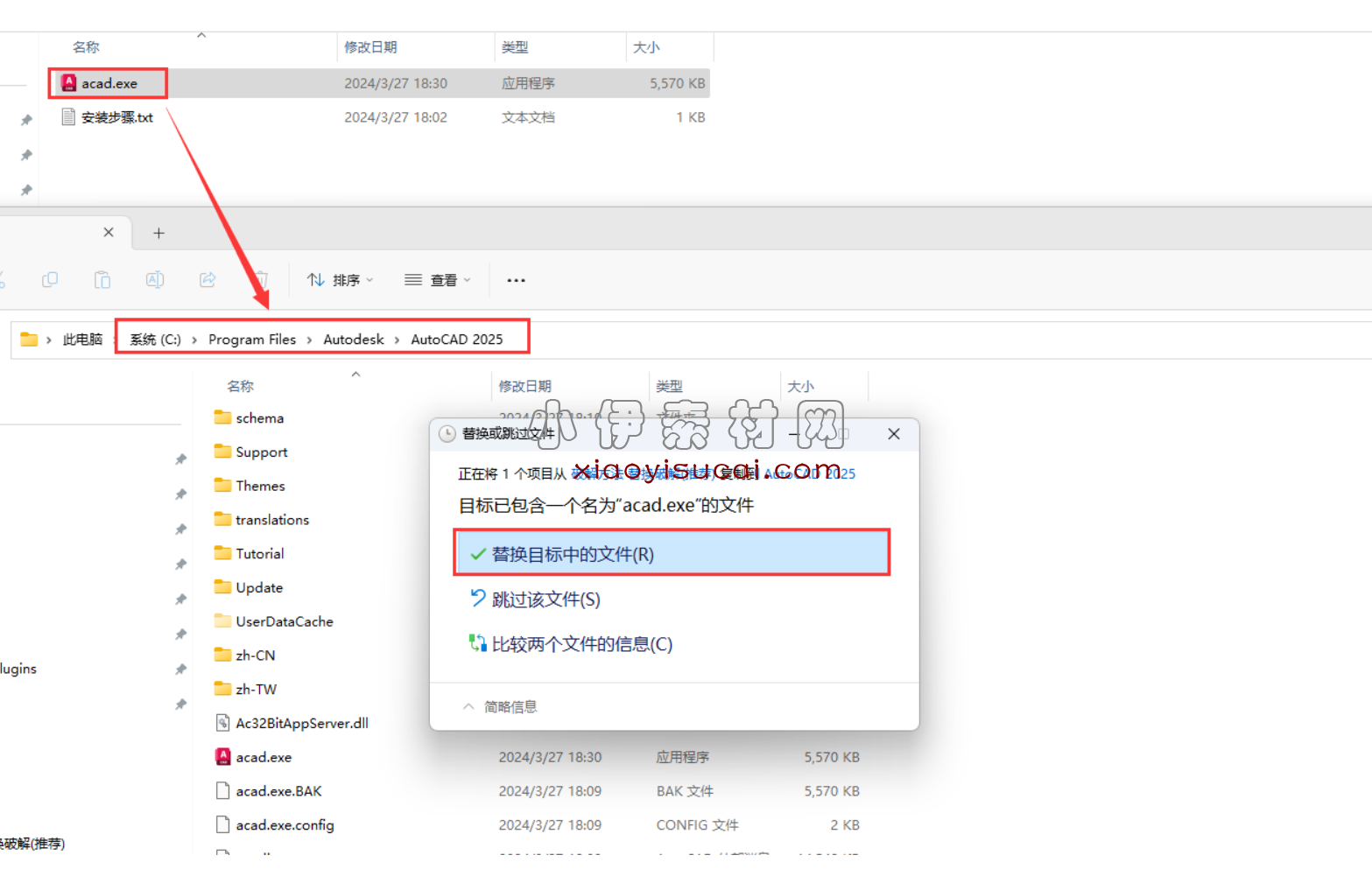Expand chevron after Program Files breadcrumb
The height and width of the screenshot is (883, 1372).
pos(309,340)
